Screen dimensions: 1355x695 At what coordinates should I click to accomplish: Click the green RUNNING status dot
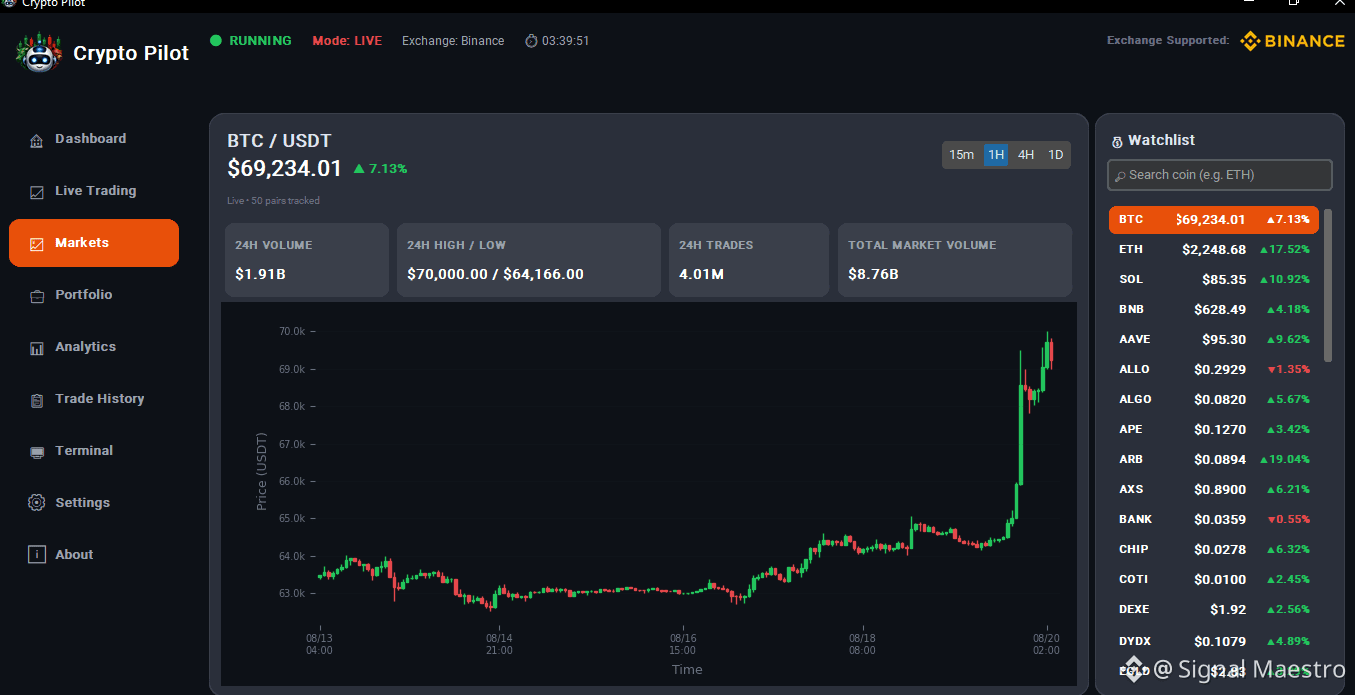(x=215, y=41)
